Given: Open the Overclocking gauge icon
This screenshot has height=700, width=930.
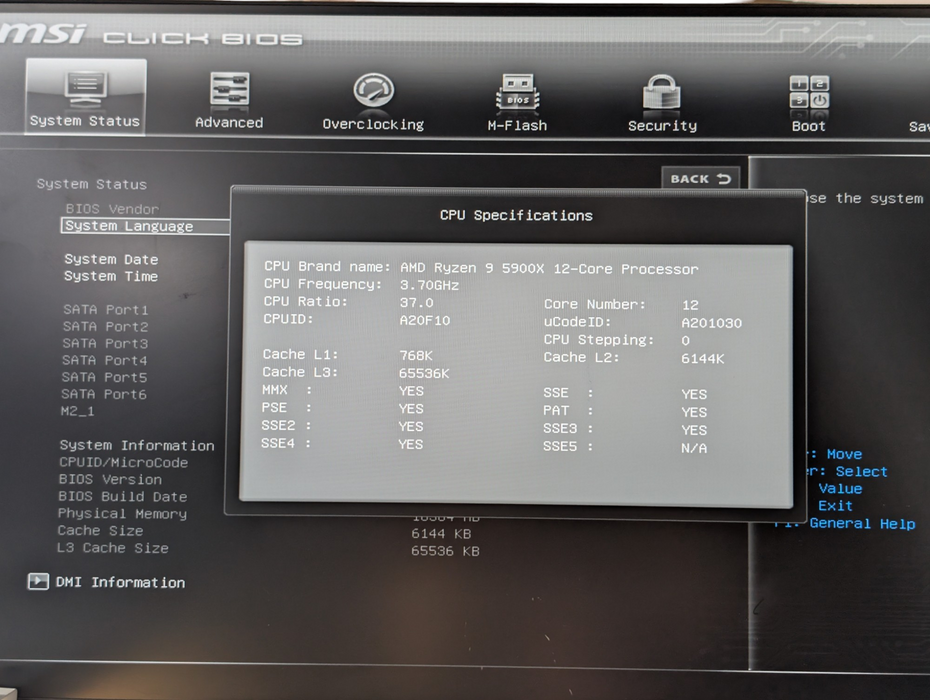Looking at the screenshot, I should [374, 90].
